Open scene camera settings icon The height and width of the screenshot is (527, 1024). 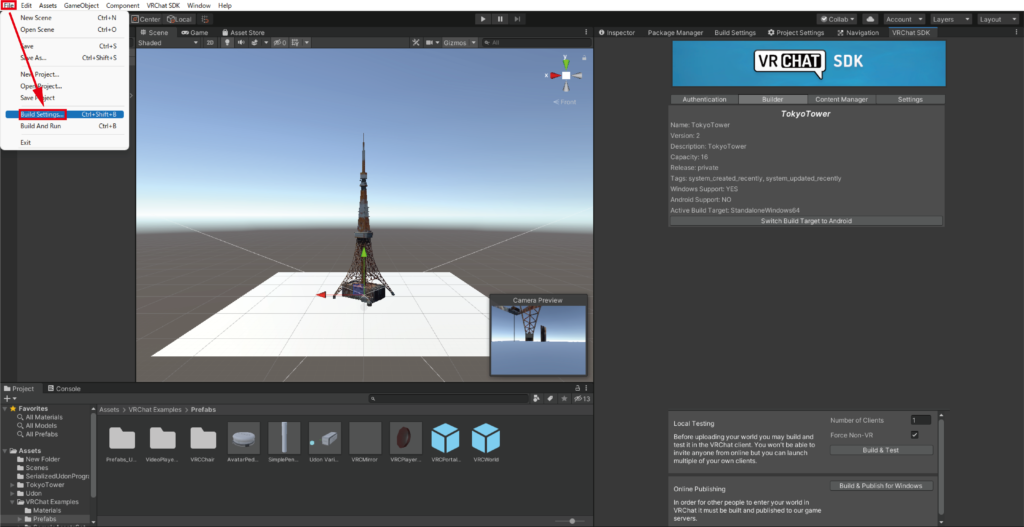click(430, 42)
